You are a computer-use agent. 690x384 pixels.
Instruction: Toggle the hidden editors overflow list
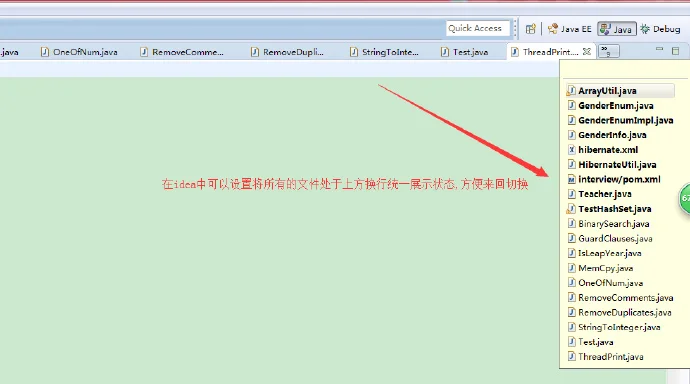tap(609, 51)
